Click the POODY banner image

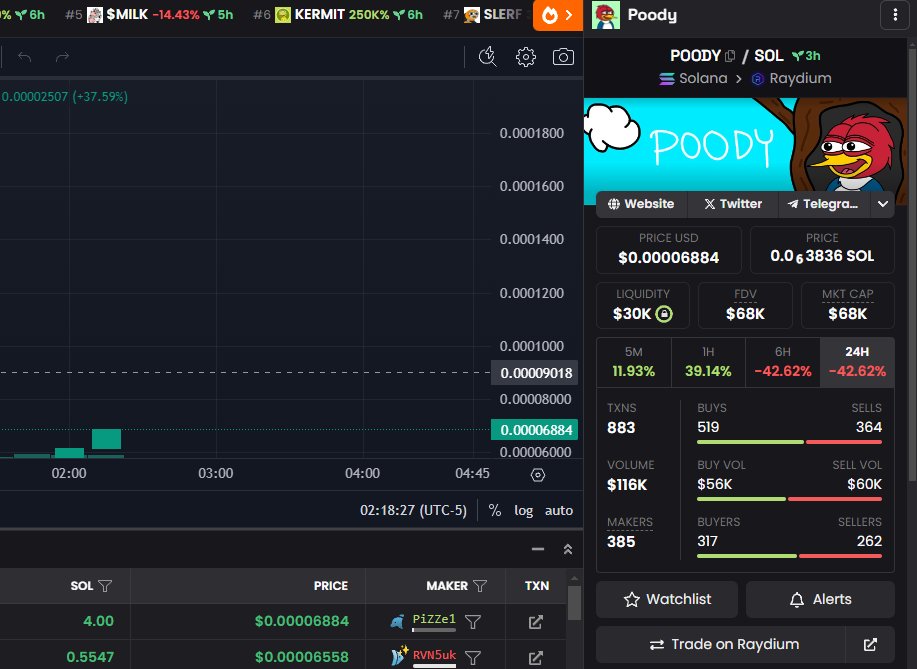coord(746,151)
